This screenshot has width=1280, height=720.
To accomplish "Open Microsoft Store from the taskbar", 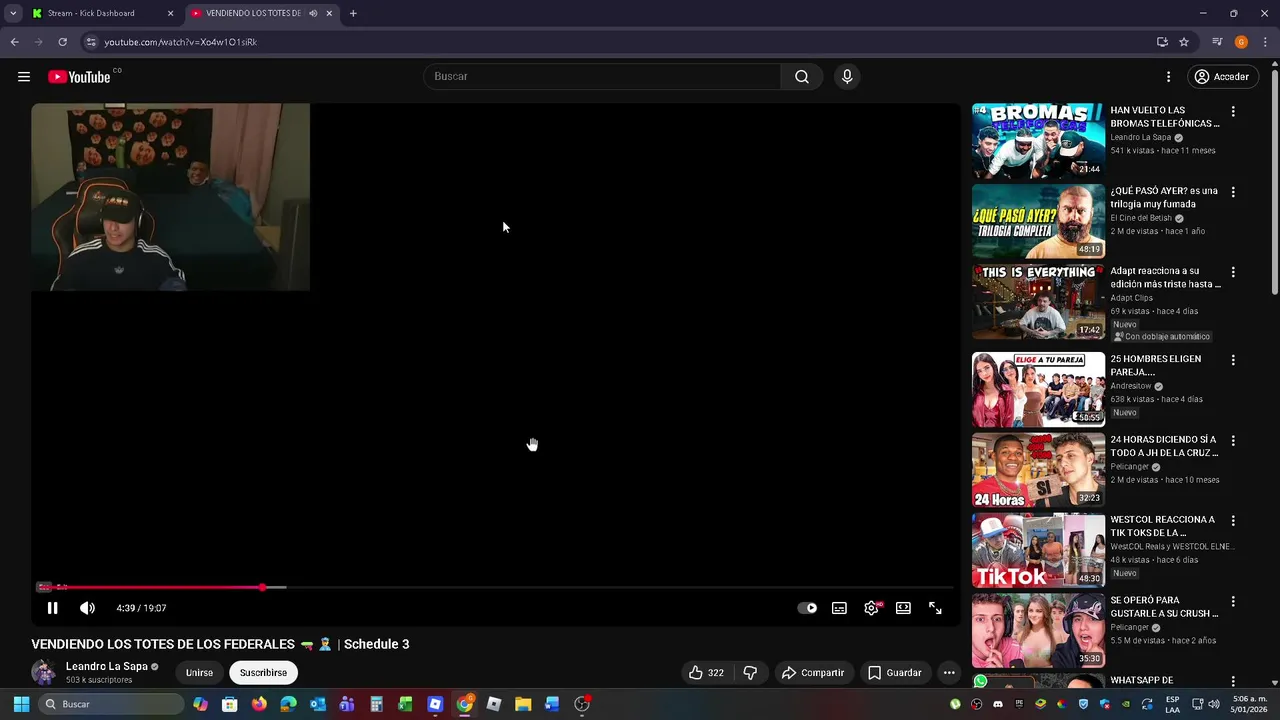I will [x=229, y=704].
